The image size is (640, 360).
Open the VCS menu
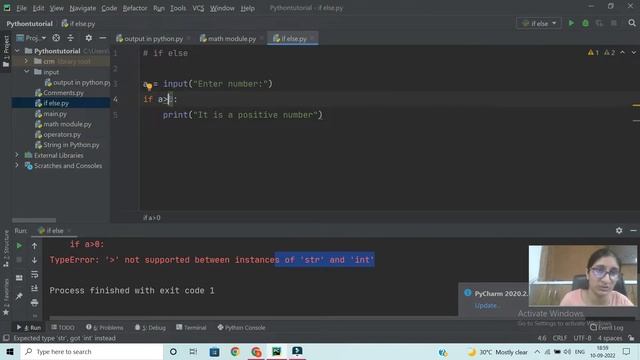(198, 8)
